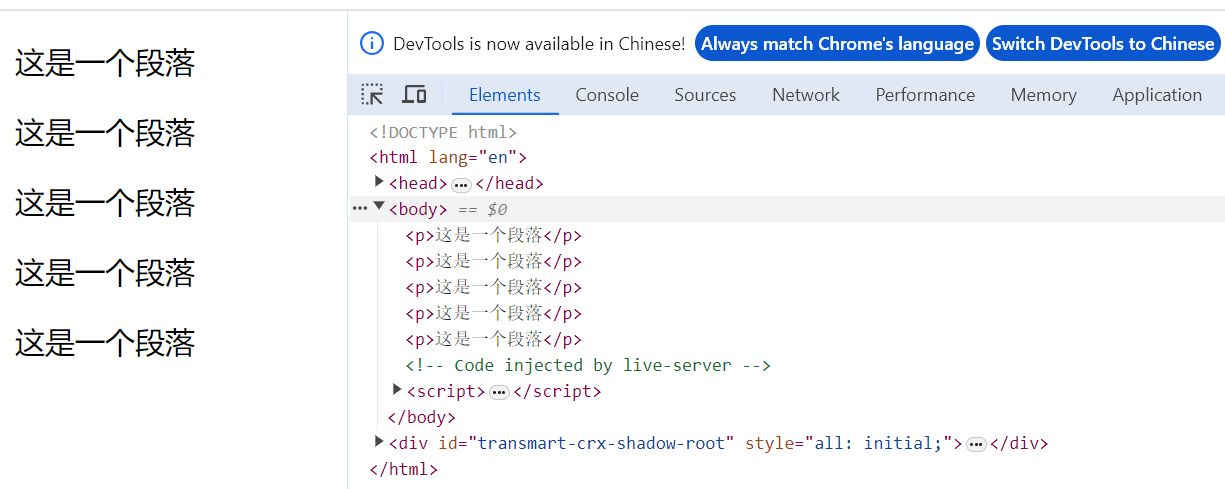Open three-dot actions beside body element
The width and height of the screenshot is (1225, 489).
click(360, 209)
